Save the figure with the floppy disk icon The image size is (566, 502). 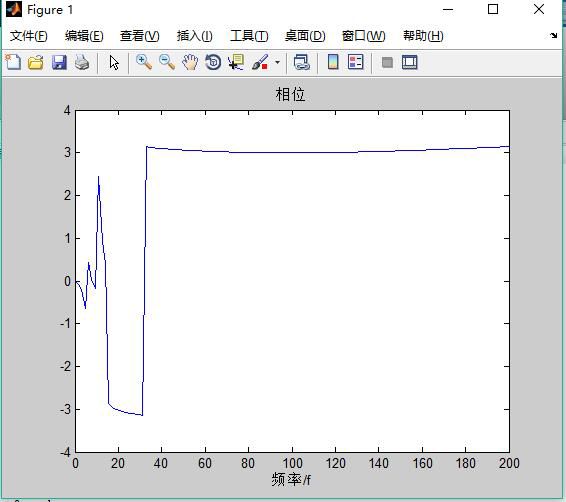coord(59,62)
